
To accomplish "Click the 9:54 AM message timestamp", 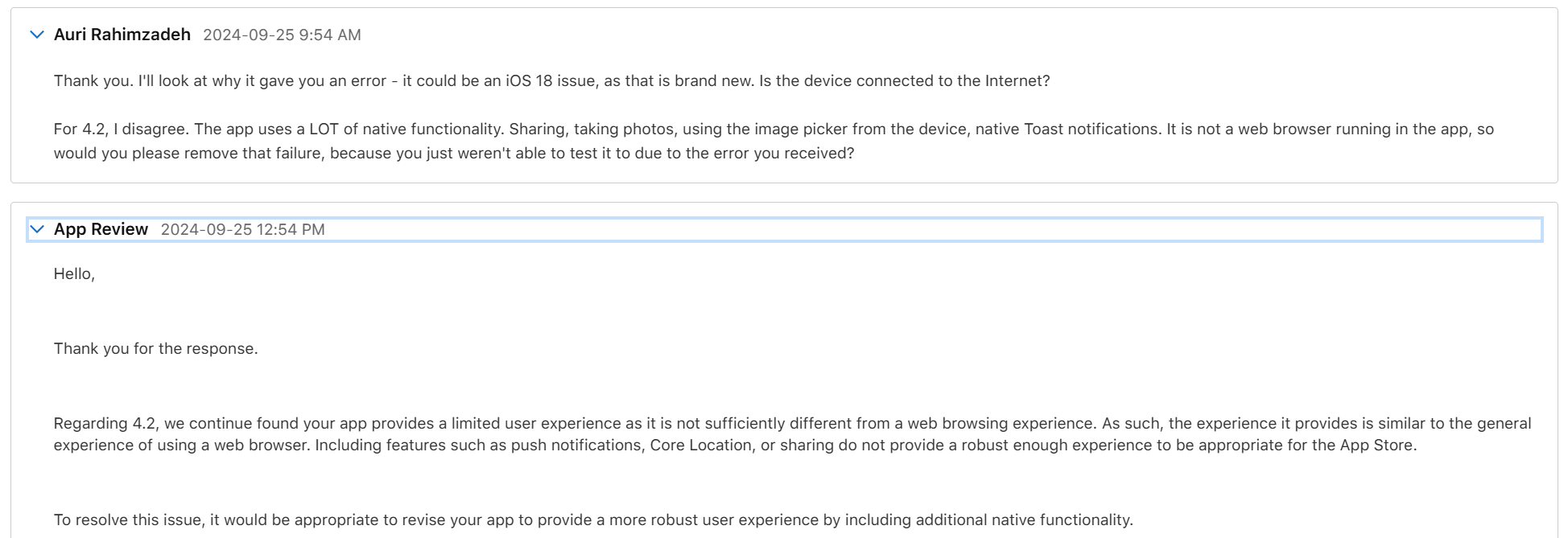I will pyautogui.click(x=282, y=35).
